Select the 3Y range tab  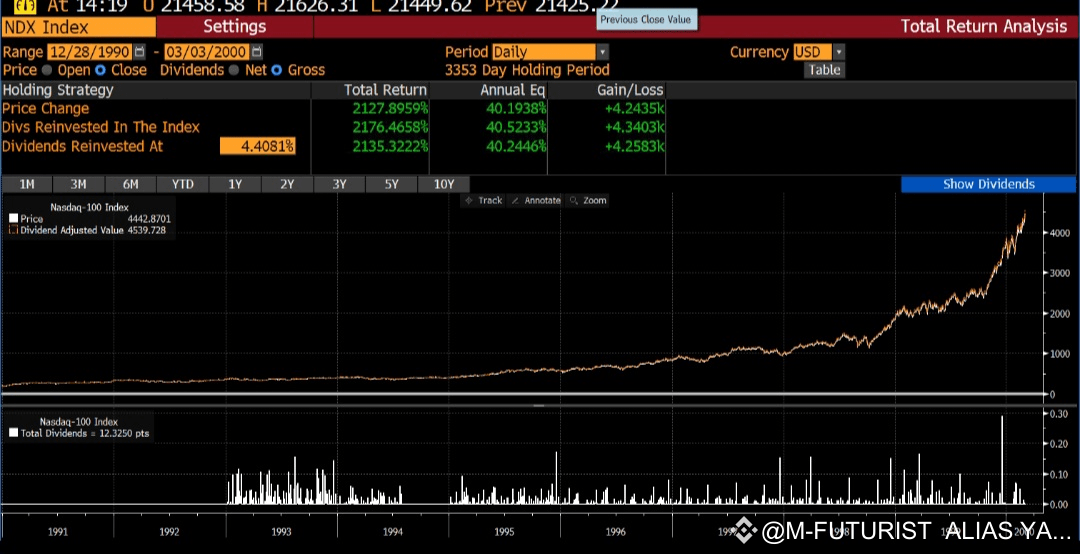click(339, 184)
